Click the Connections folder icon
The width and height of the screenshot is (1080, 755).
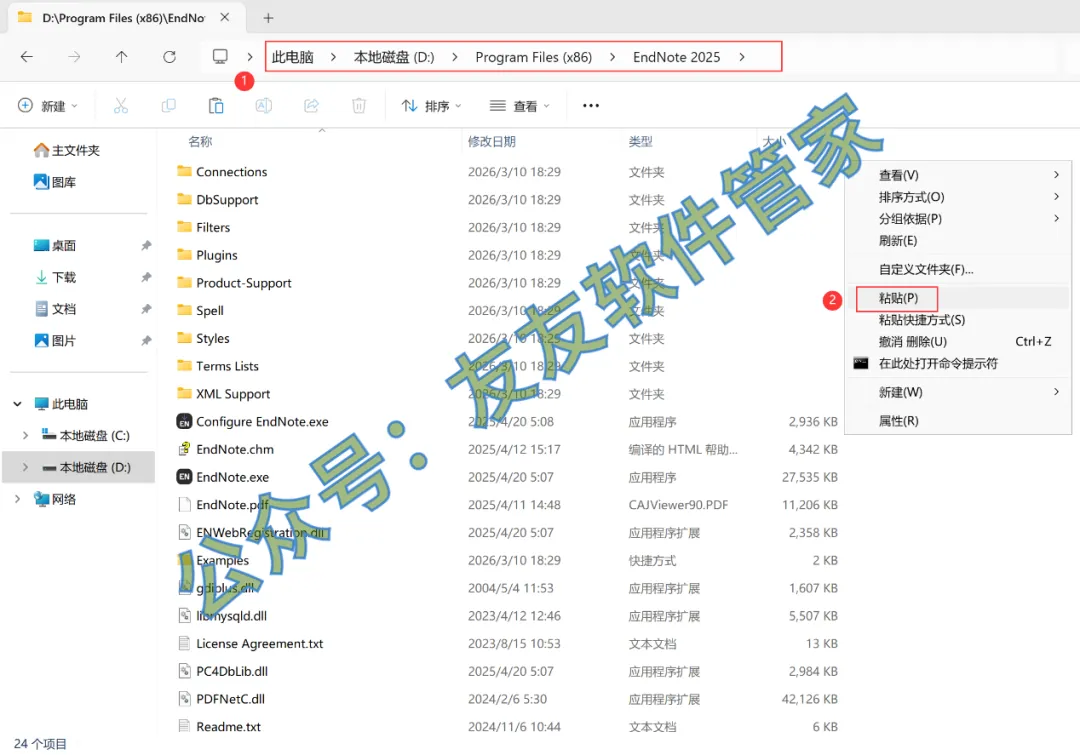click(x=184, y=171)
